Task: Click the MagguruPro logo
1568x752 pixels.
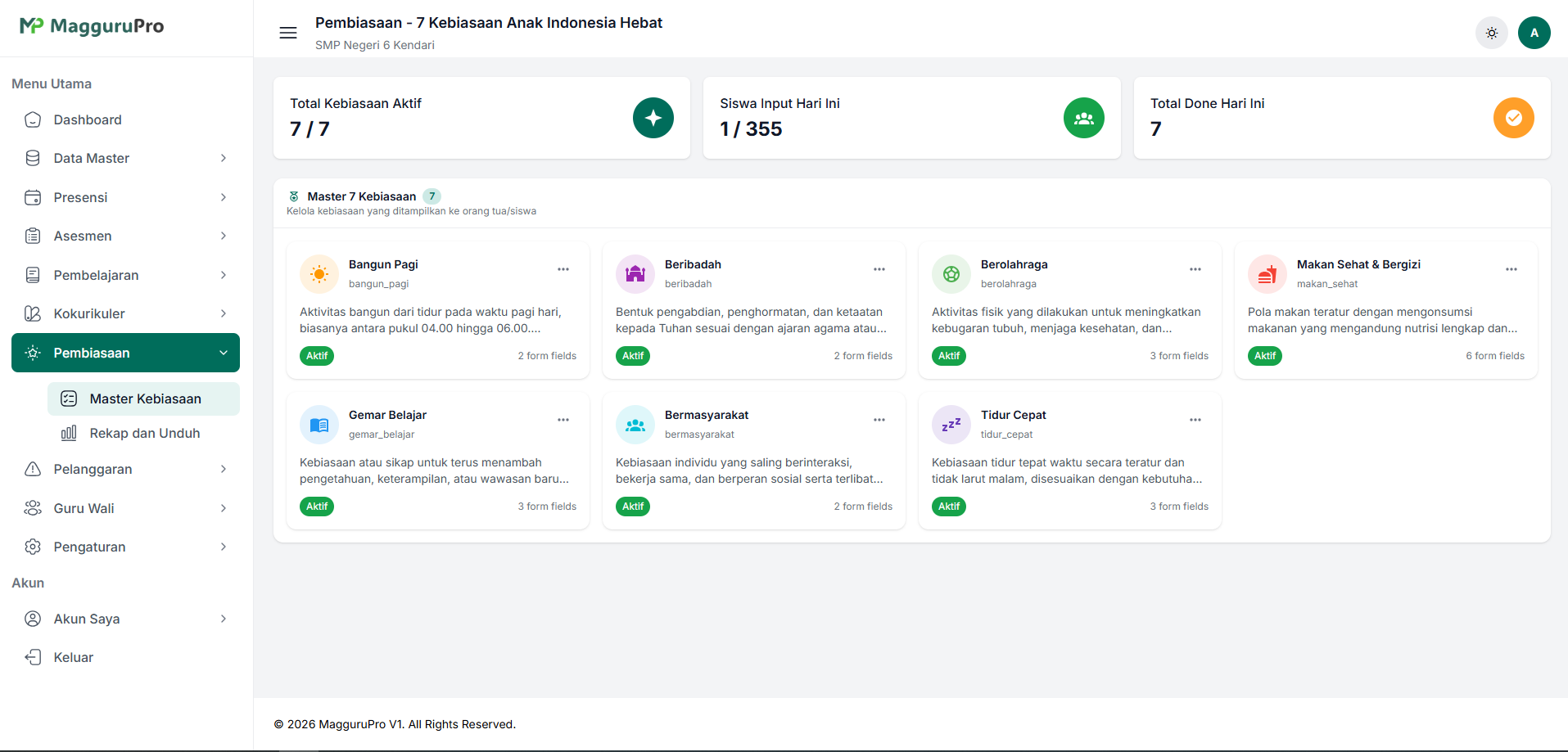Action: point(92,26)
